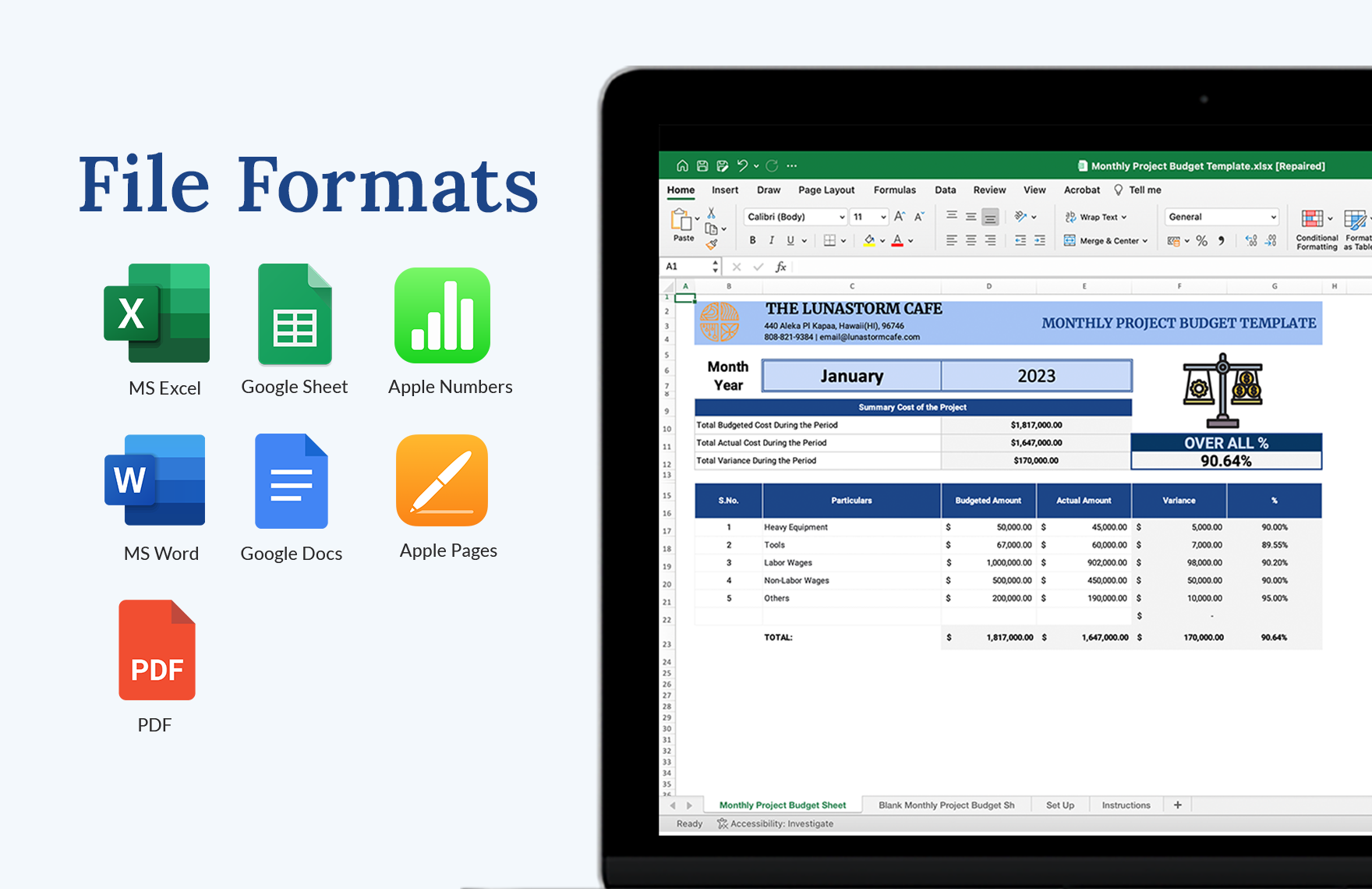
Task: Click the Google Docs file format icon
Action: (291, 481)
